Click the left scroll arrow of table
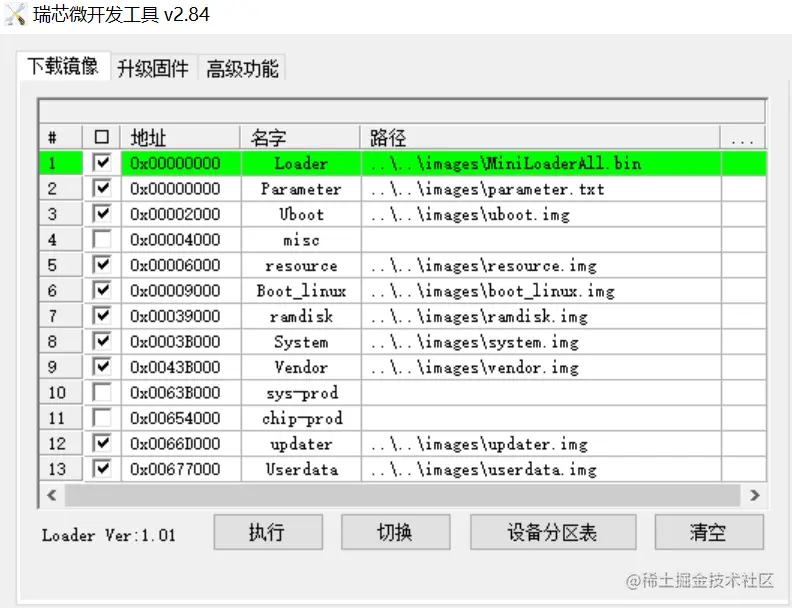 [x=52, y=495]
